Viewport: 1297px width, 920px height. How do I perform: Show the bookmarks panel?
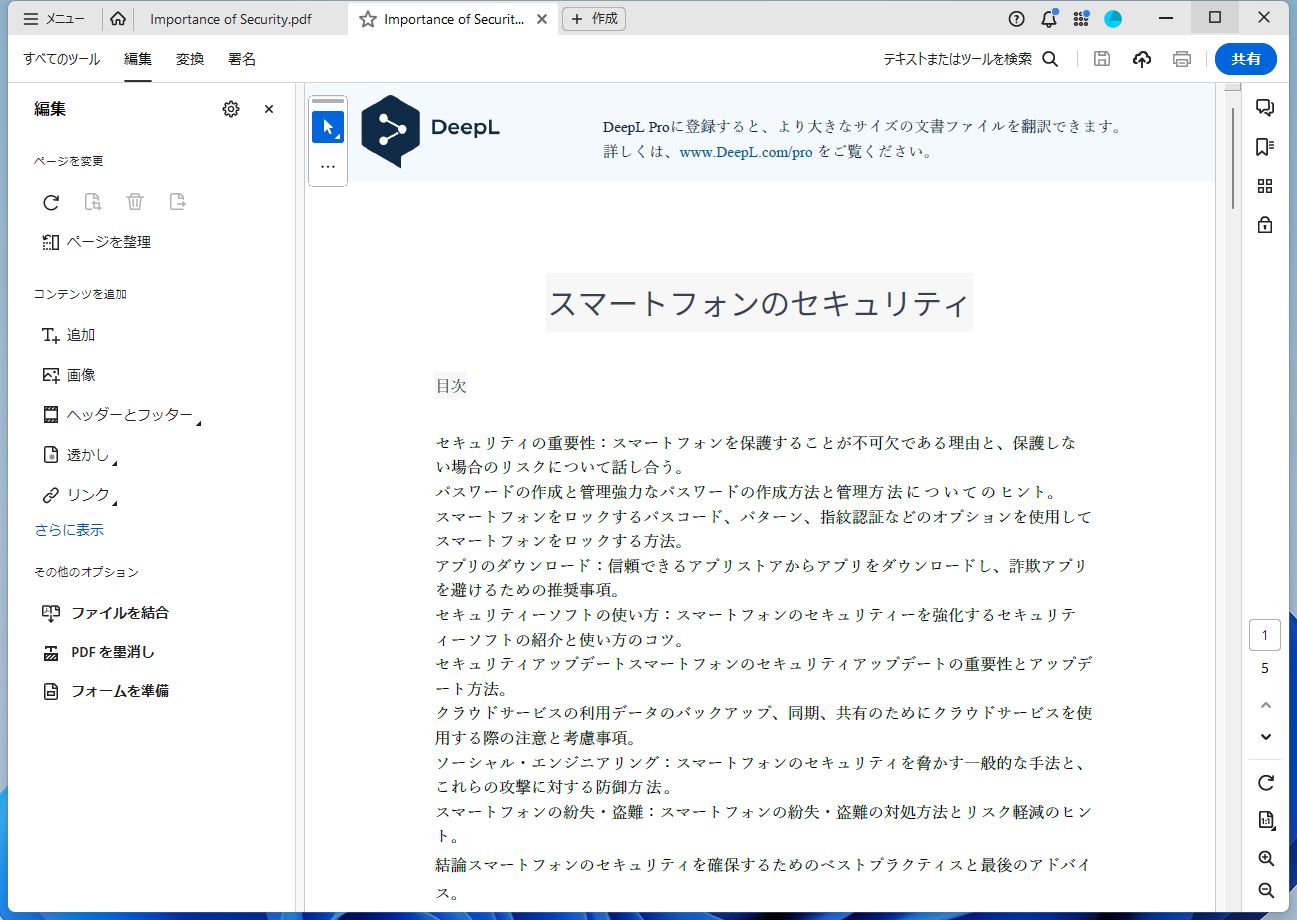click(x=1264, y=146)
